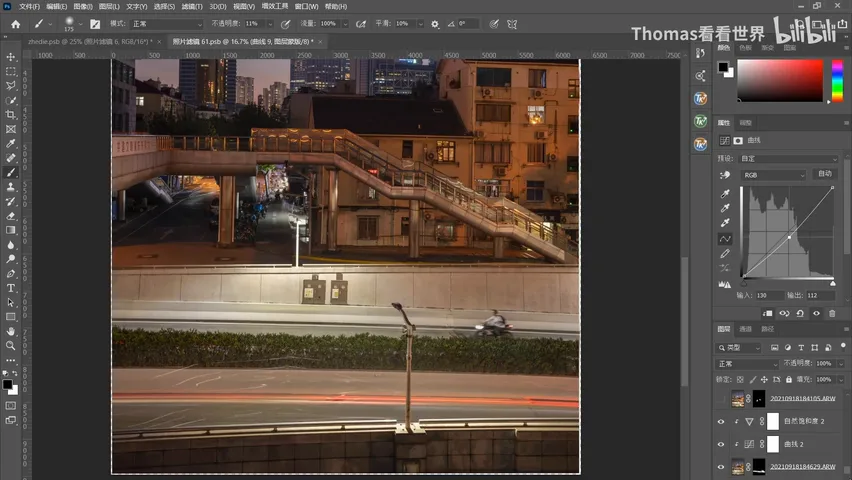
Task: Switch to the 通道 channels tab
Action: [x=746, y=329]
